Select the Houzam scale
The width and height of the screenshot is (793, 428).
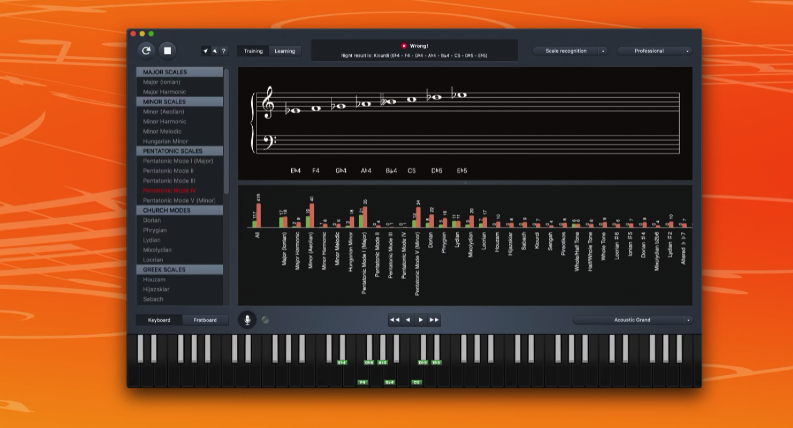(x=180, y=279)
